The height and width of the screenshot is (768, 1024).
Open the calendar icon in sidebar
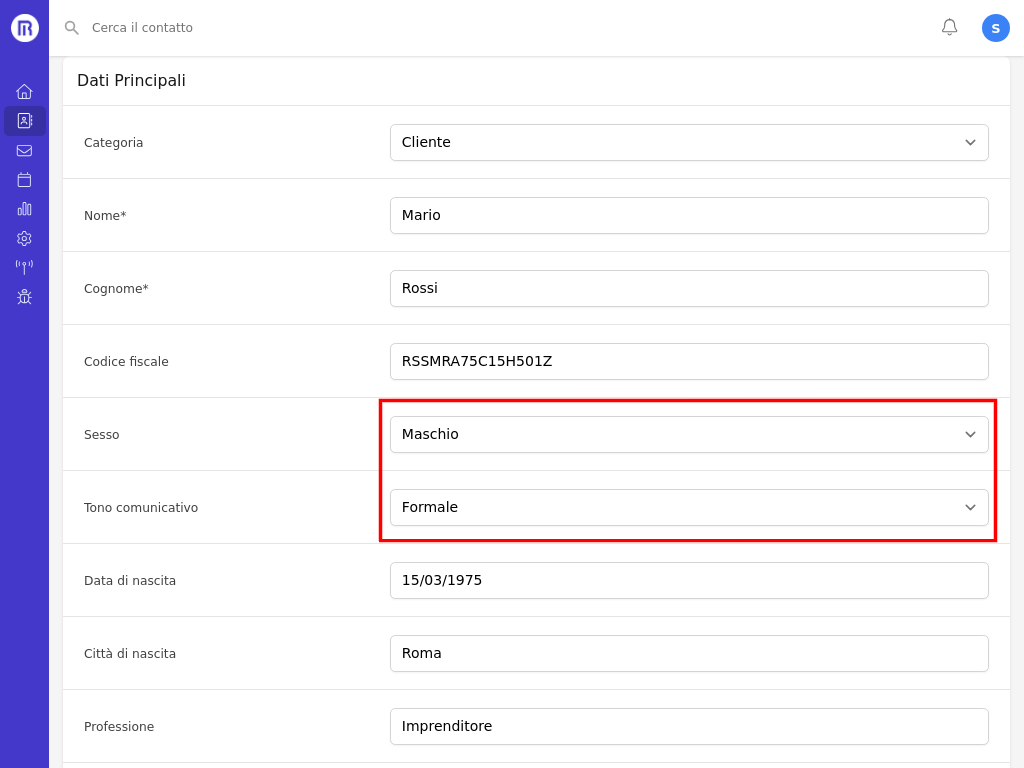coord(24,180)
